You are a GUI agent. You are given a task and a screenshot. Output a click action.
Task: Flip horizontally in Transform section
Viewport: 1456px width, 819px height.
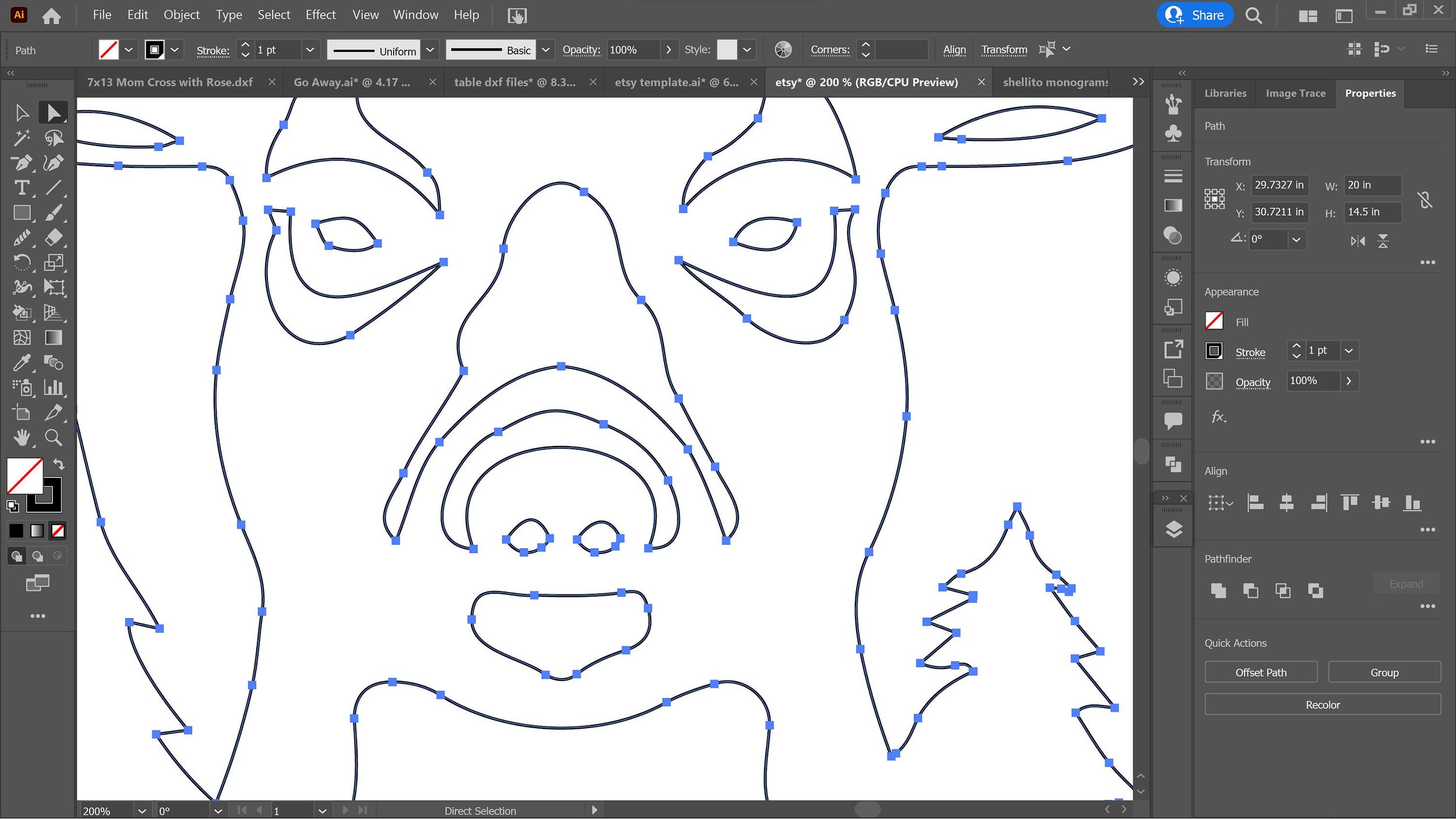(1358, 241)
